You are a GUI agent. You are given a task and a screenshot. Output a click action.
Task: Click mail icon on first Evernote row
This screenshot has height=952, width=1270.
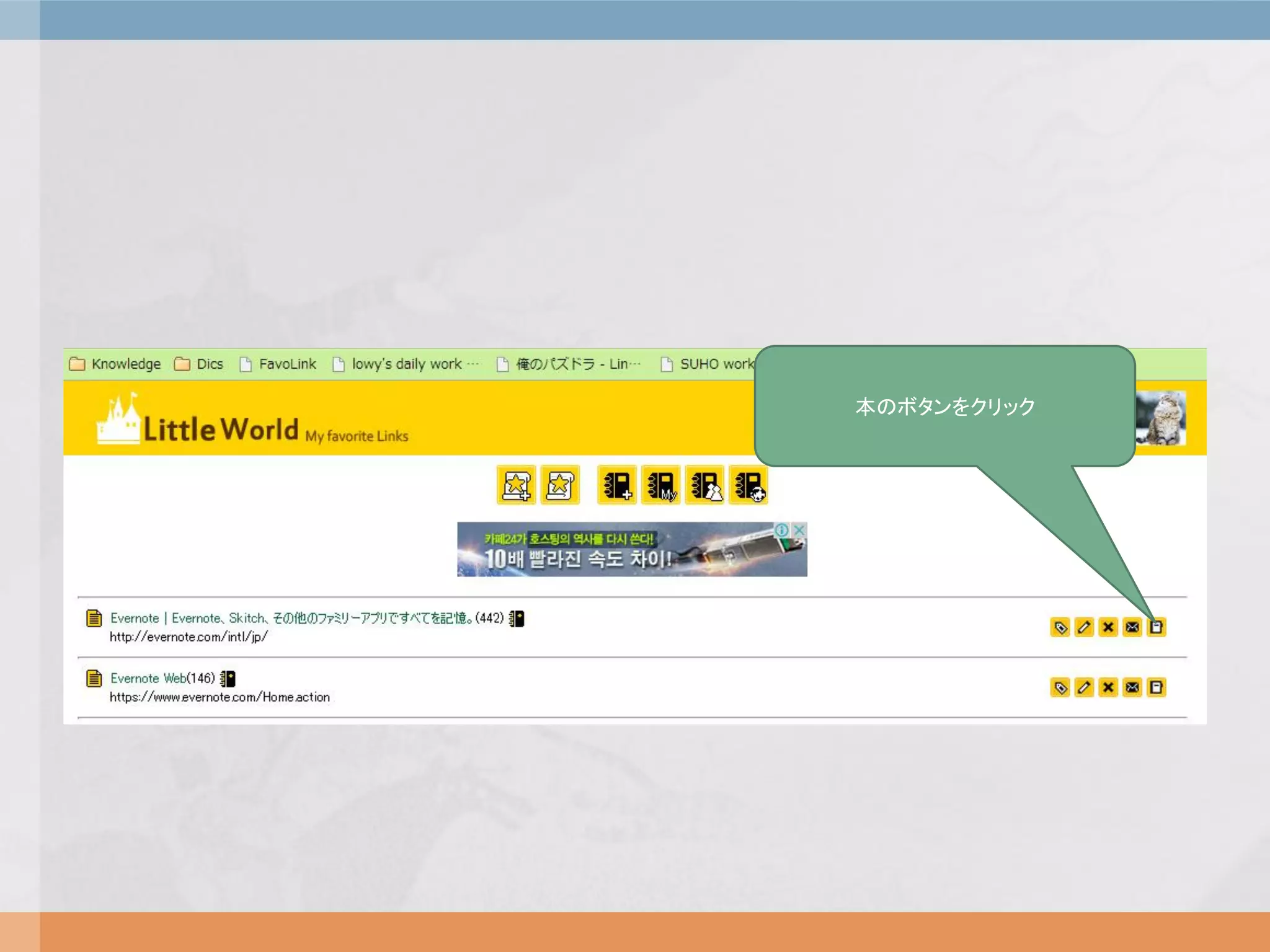(1132, 627)
